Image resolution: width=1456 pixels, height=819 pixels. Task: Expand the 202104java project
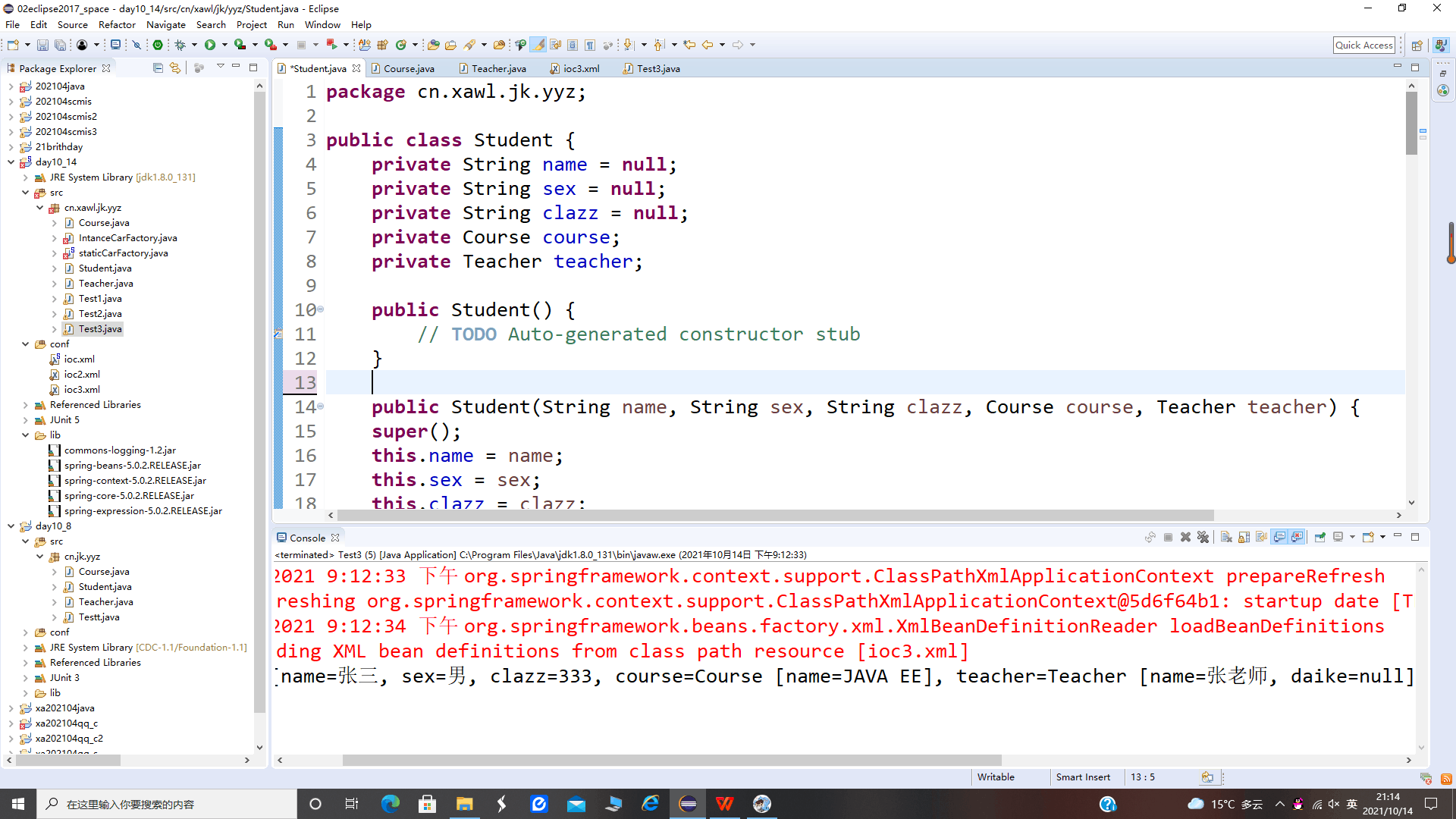click(11, 86)
